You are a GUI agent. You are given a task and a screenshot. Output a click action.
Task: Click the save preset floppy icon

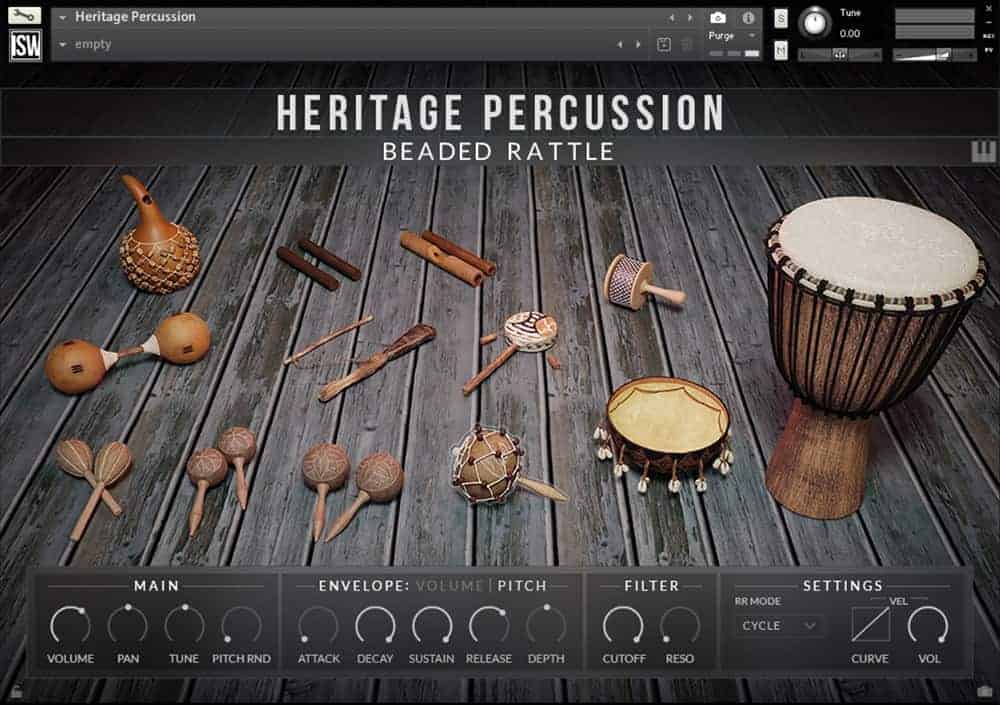[663, 44]
